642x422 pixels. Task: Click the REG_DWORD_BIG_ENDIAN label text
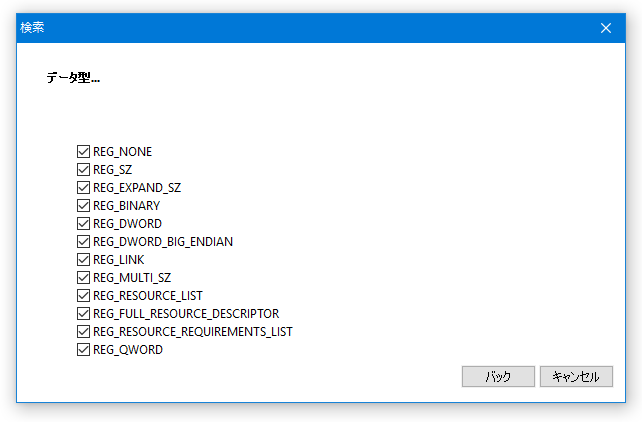pyautogui.click(x=163, y=241)
